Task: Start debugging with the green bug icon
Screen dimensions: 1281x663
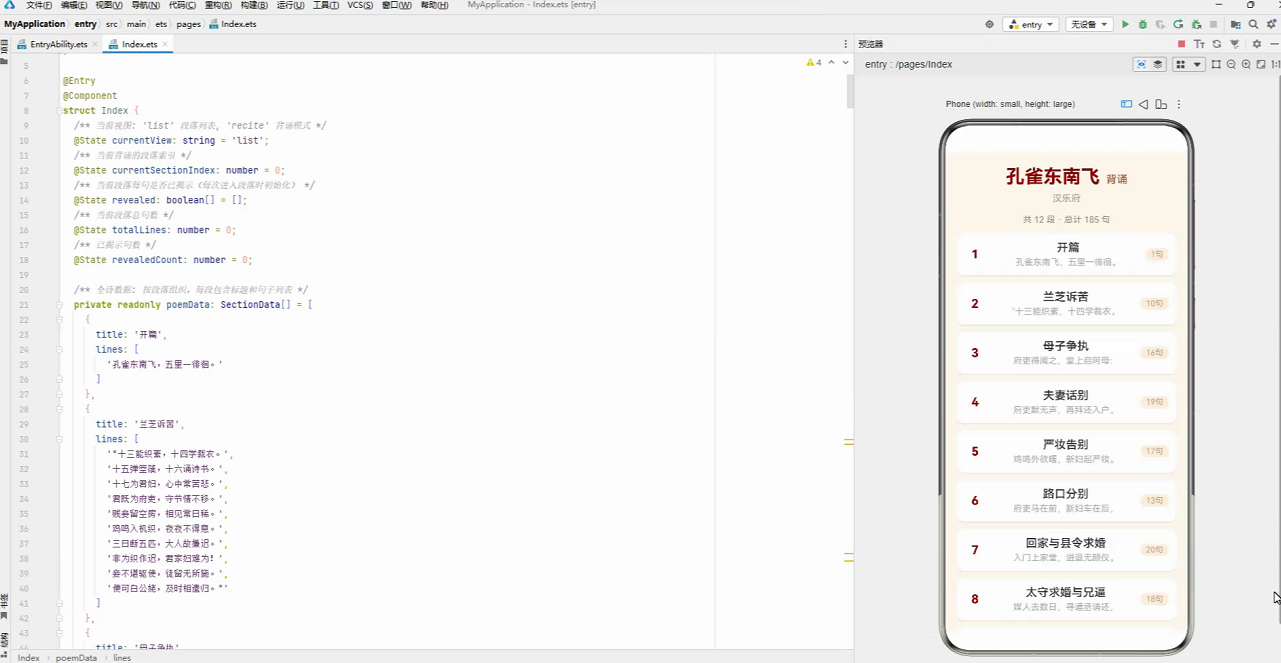Action: (x=1143, y=24)
